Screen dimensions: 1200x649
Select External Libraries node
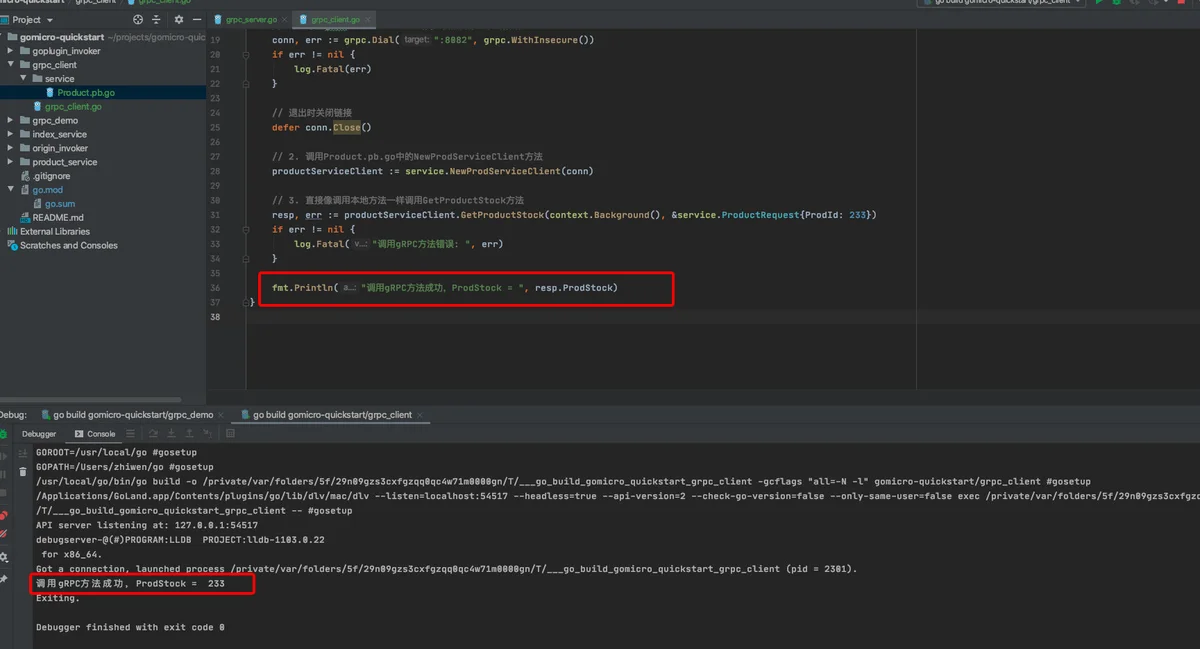[55, 231]
